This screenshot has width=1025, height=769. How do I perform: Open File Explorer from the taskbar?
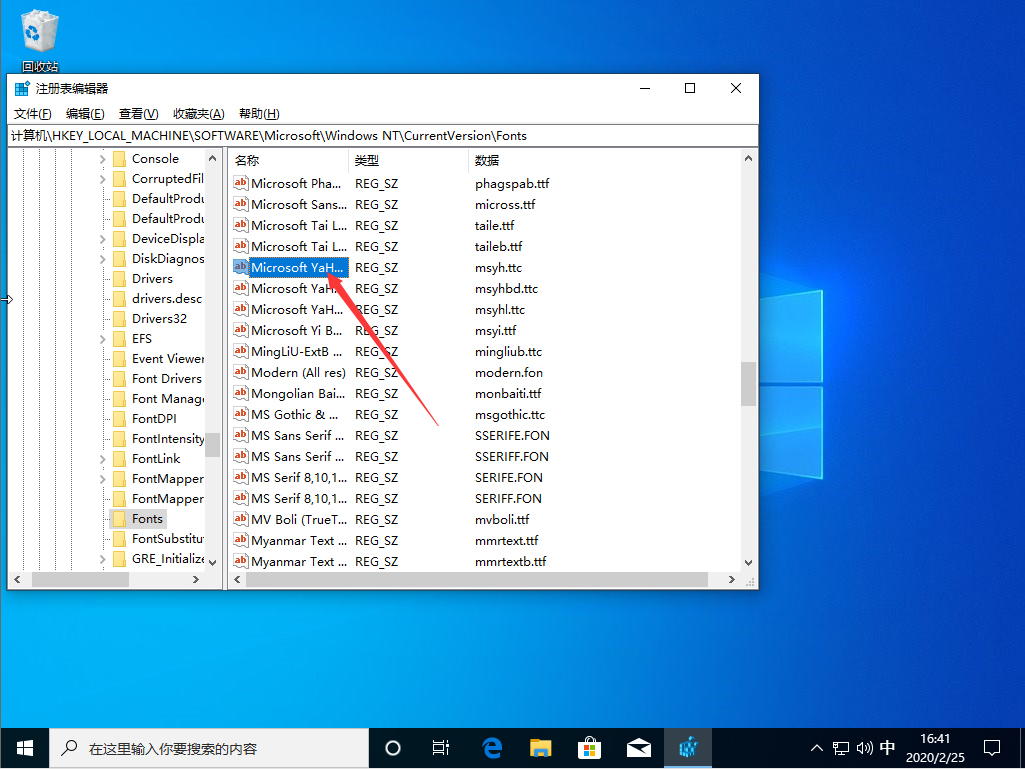click(x=540, y=747)
